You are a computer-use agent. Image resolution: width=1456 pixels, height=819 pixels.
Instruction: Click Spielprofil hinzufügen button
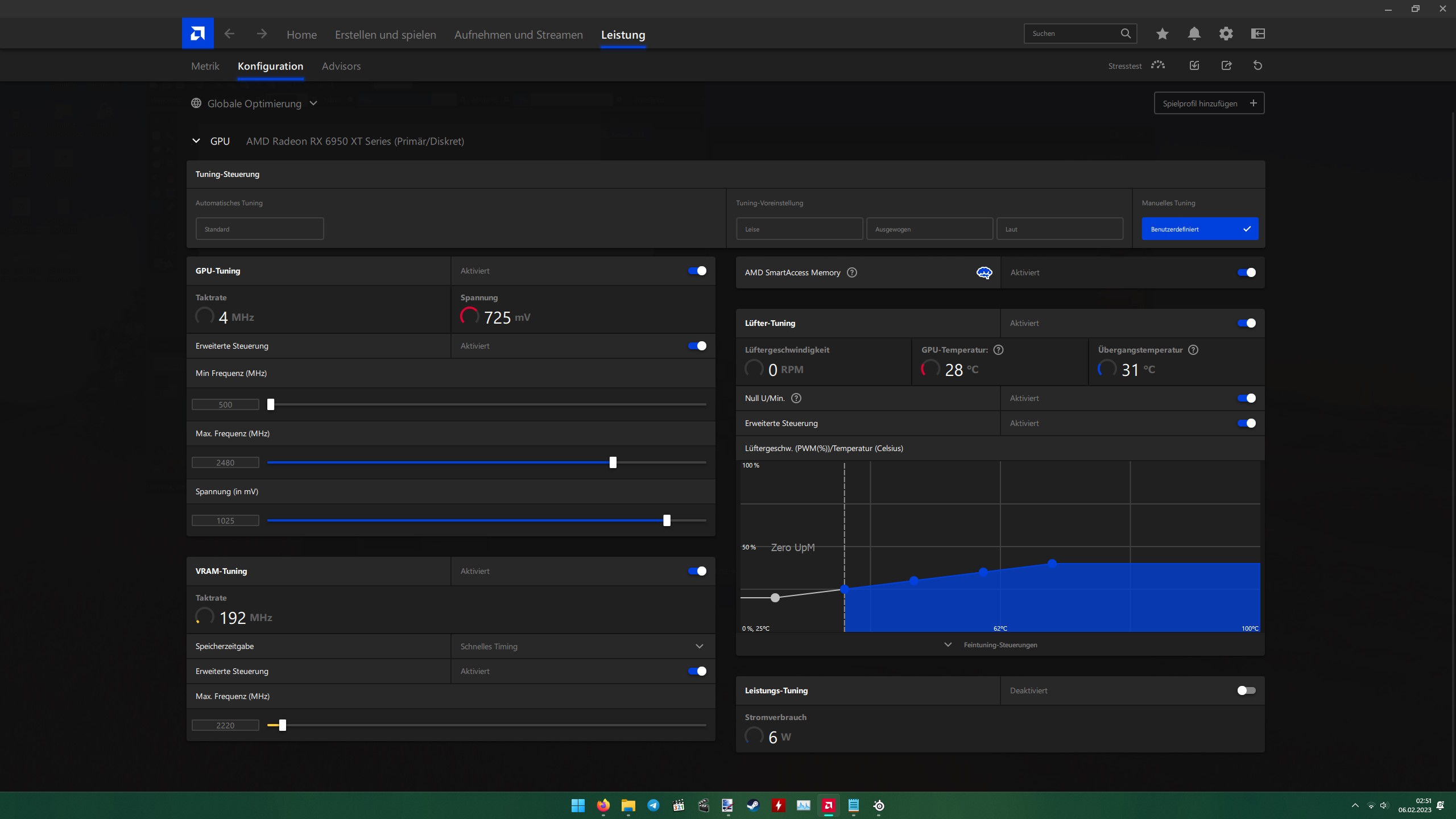tap(1209, 104)
